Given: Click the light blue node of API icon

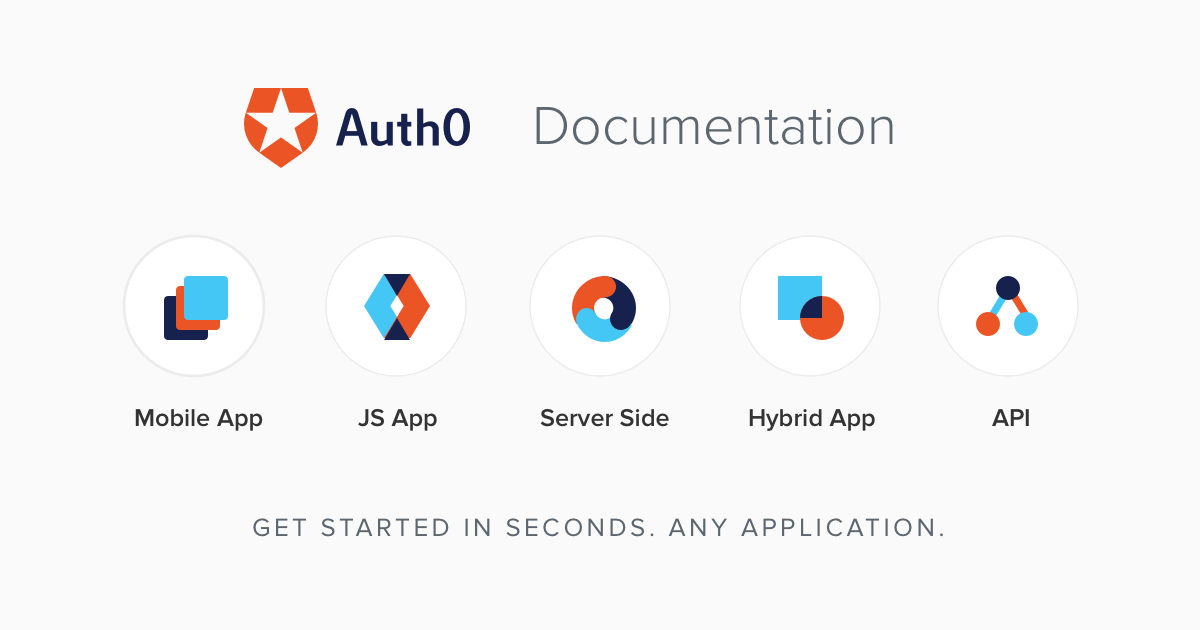Looking at the screenshot, I should 1026,324.
